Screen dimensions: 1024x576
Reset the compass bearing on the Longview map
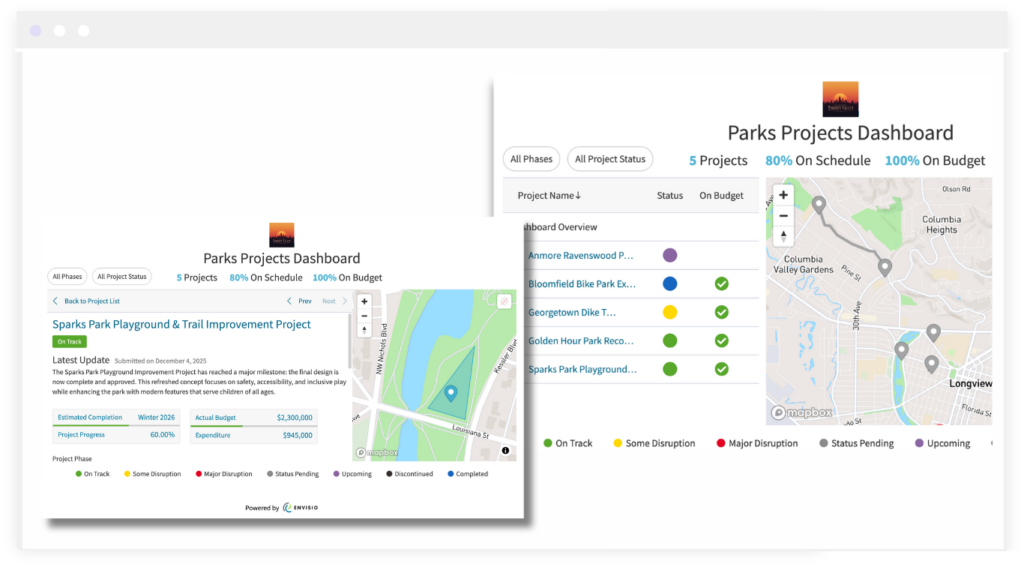coord(783,237)
